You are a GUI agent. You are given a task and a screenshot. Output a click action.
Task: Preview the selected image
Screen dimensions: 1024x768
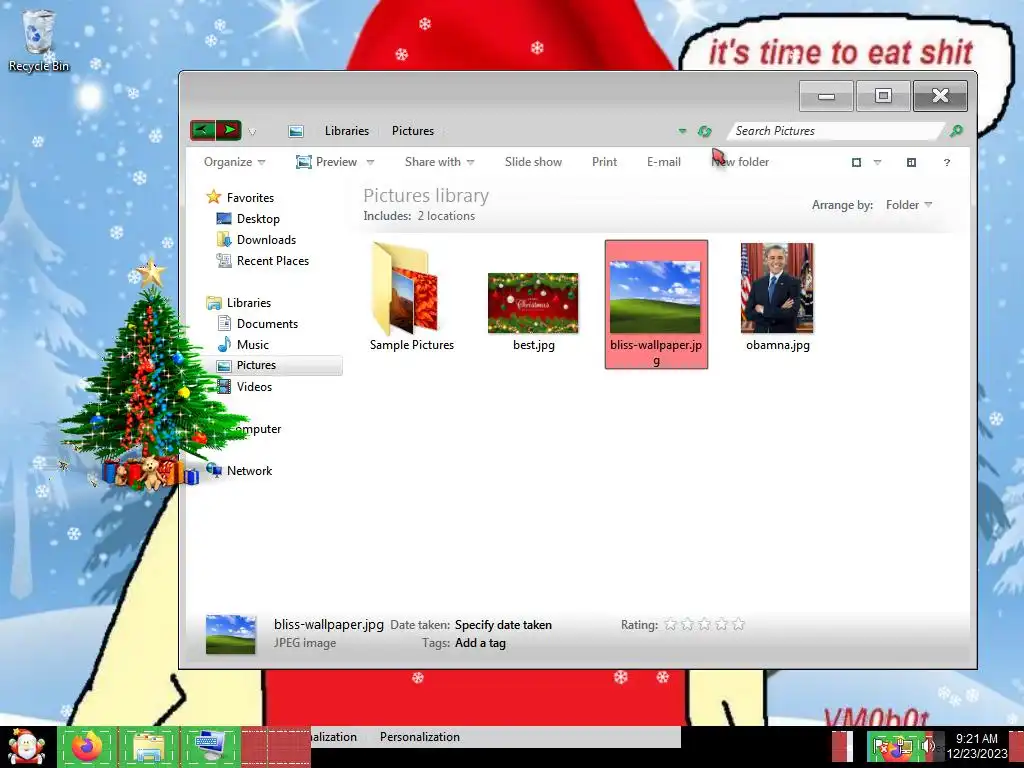click(327, 162)
